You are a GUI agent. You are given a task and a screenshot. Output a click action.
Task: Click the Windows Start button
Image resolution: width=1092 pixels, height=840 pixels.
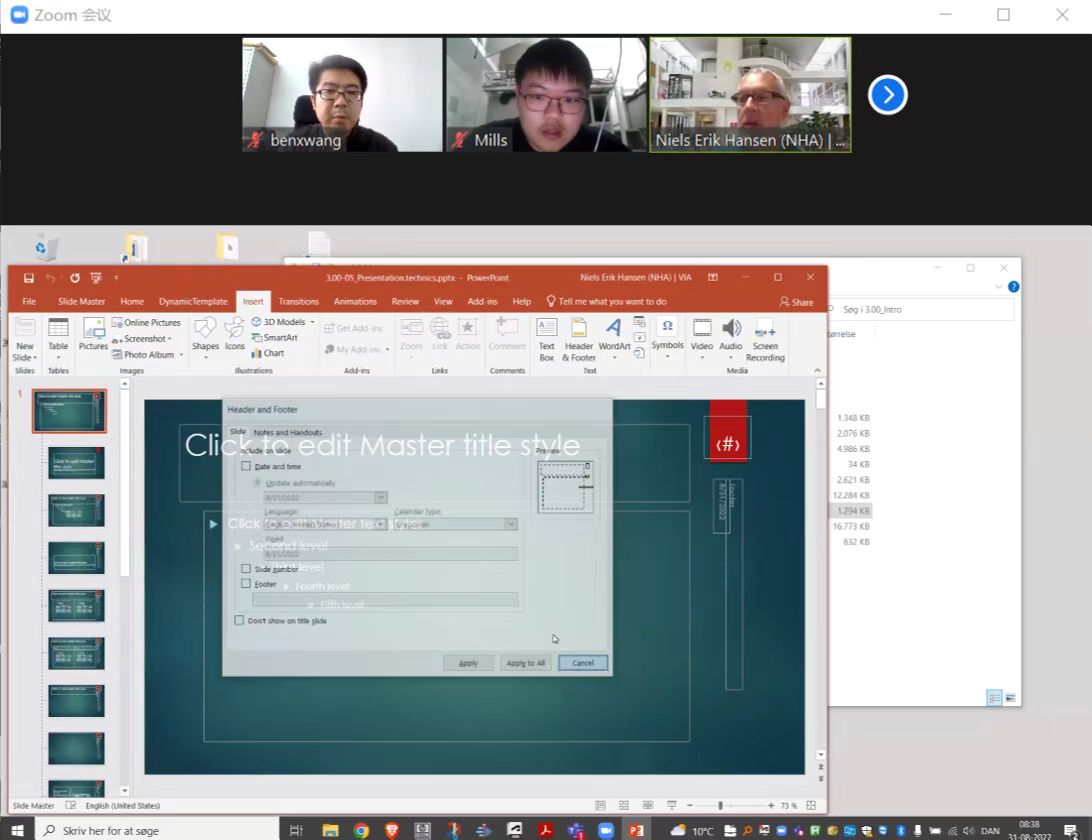(17, 830)
